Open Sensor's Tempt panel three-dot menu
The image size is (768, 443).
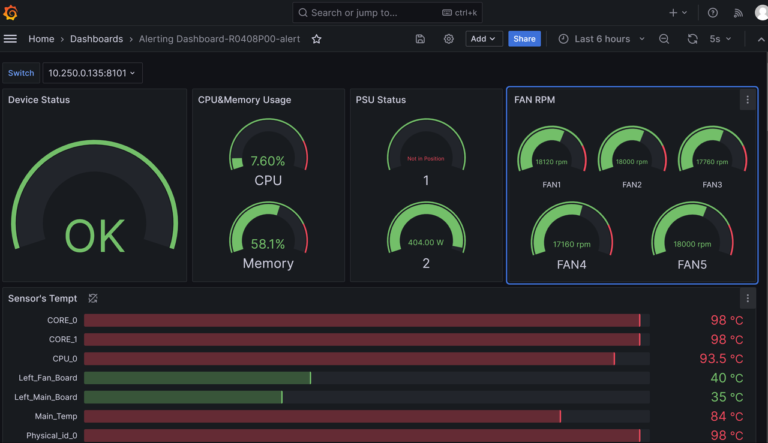pyautogui.click(x=747, y=298)
